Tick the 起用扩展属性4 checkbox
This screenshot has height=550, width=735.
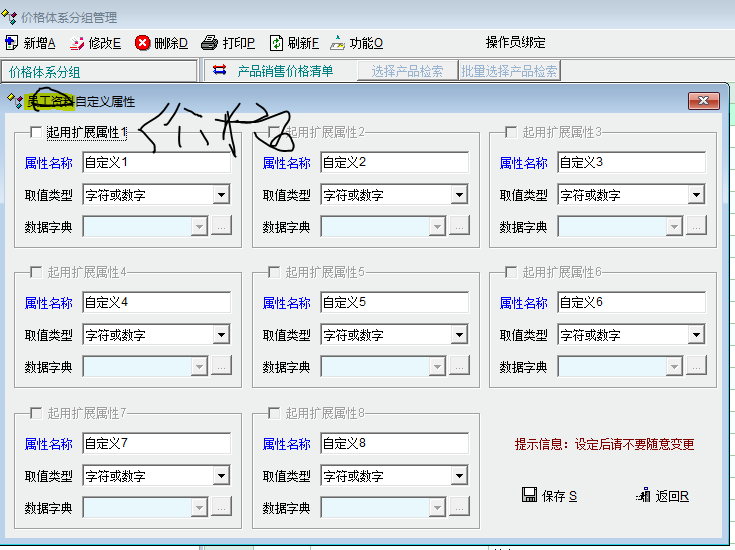coord(37,272)
